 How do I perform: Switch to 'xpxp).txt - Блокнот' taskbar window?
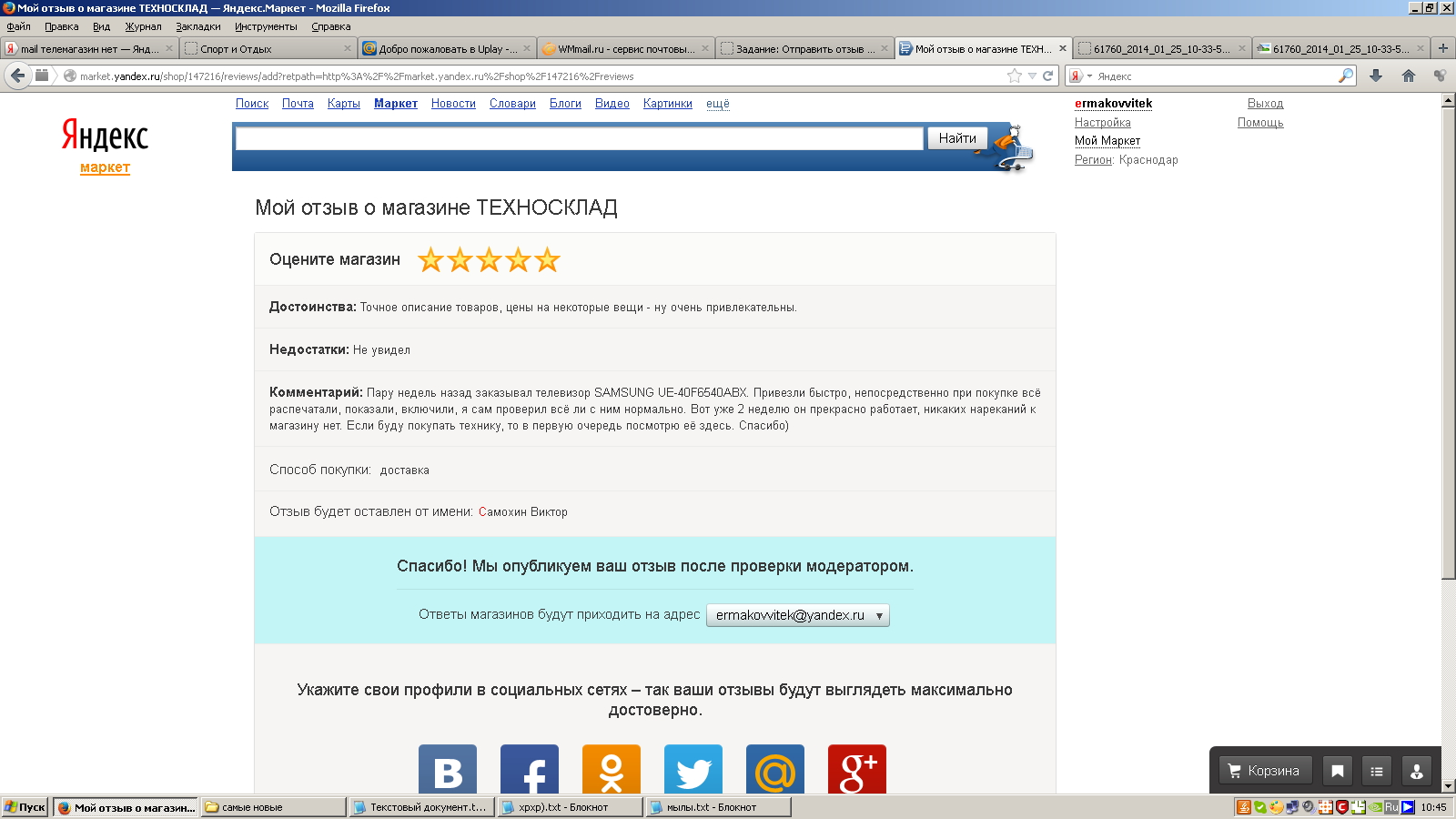click(570, 807)
